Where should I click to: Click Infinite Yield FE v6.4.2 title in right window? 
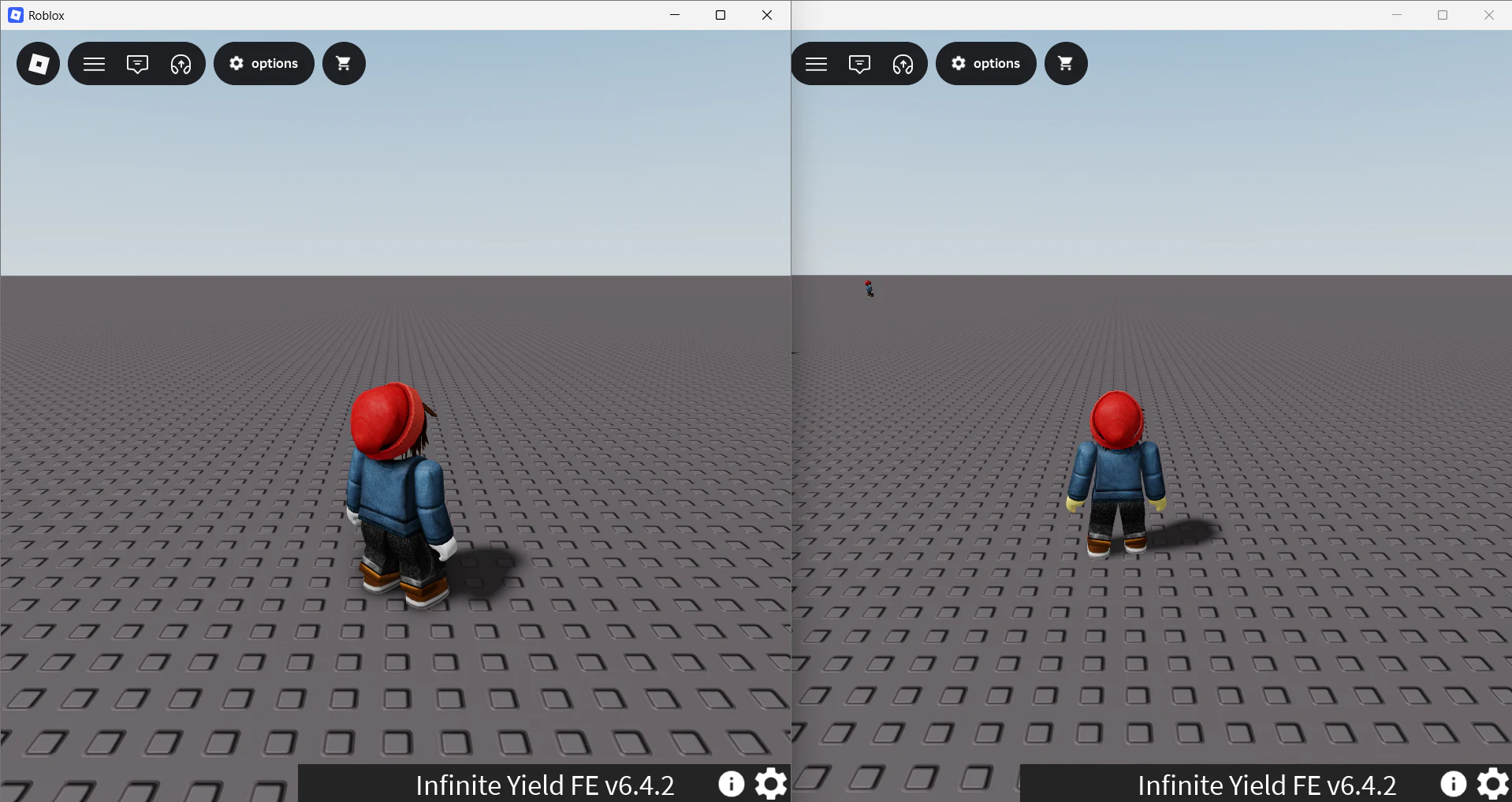pyautogui.click(x=1267, y=785)
